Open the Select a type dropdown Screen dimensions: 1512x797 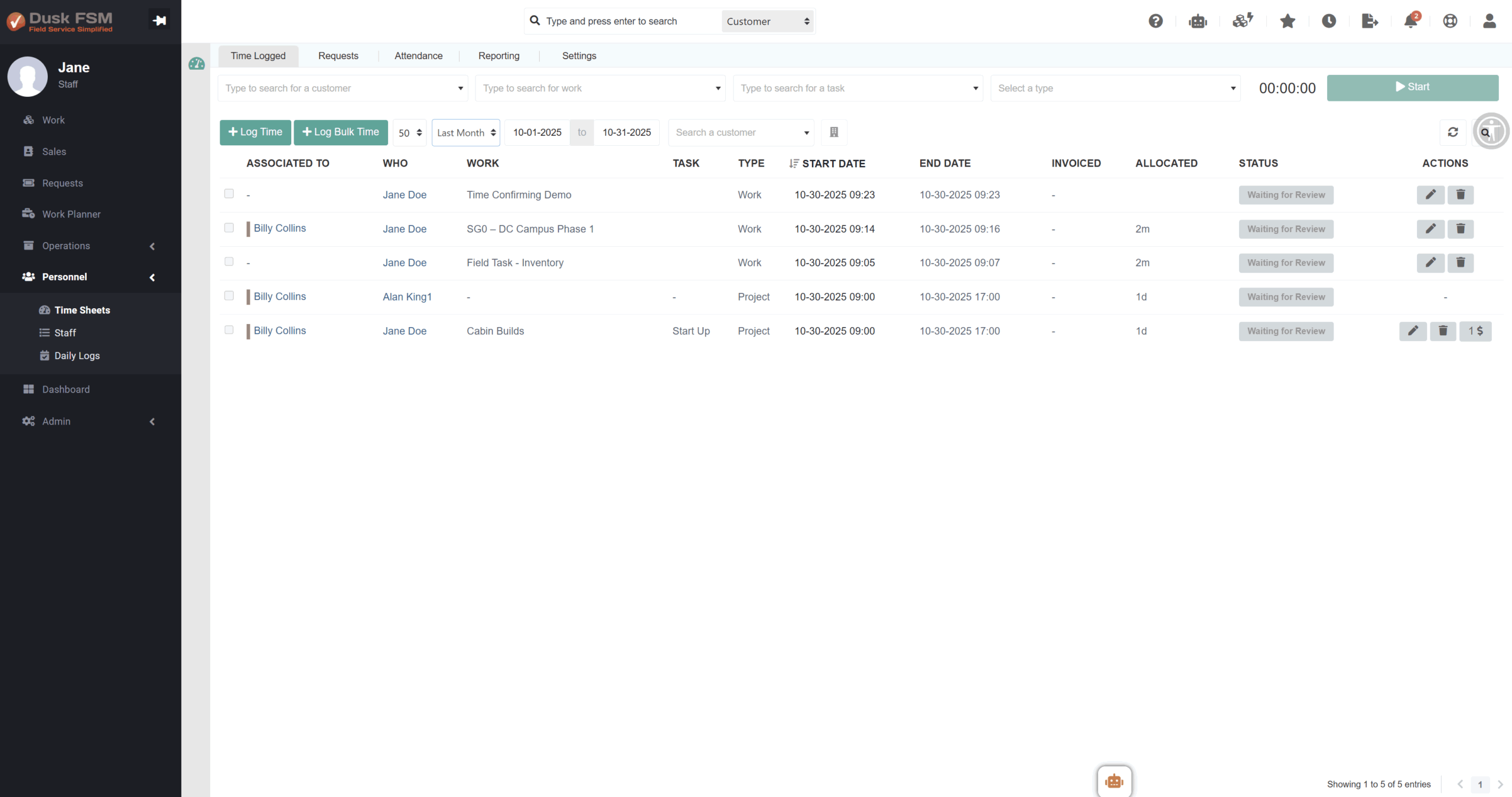(x=1115, y=88)
